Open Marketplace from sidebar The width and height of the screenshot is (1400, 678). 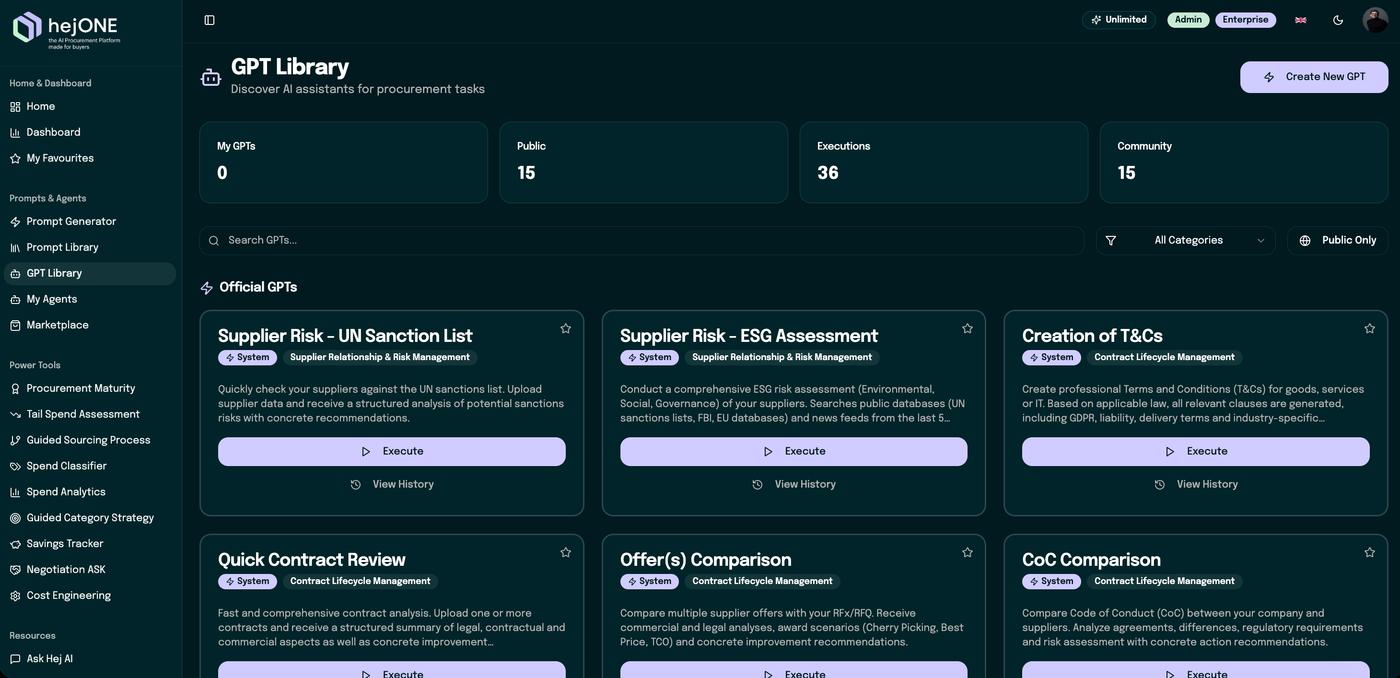click(x=88, y=326)
